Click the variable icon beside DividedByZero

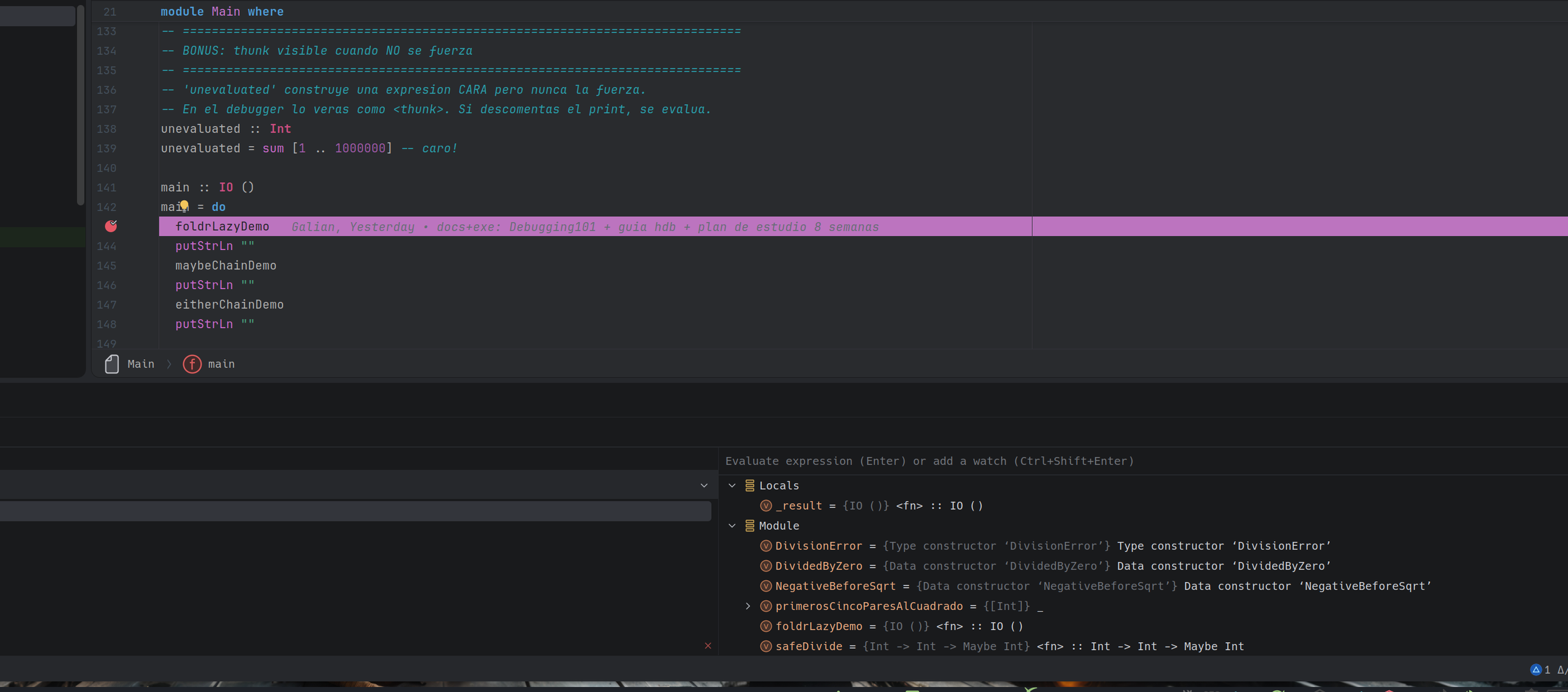pyautogui.click(x=766, y=566)
